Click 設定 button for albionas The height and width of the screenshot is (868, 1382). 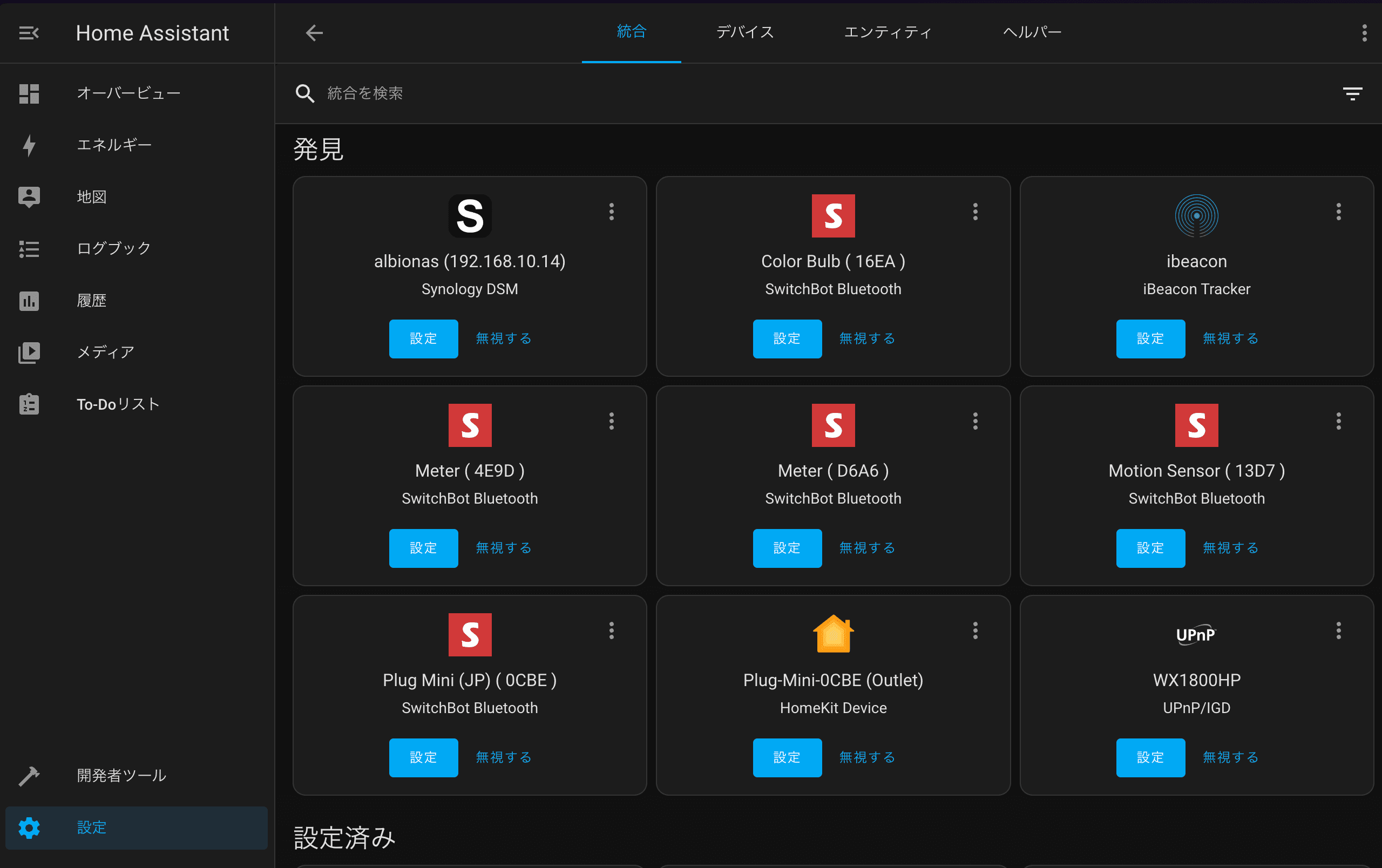coord(424,338)
